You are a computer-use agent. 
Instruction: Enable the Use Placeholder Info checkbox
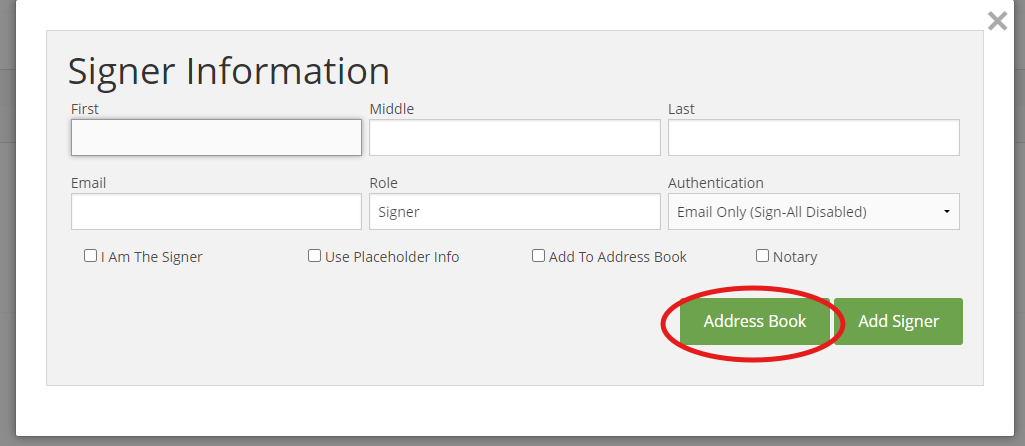pyautogui.click(x=314, y=256)
